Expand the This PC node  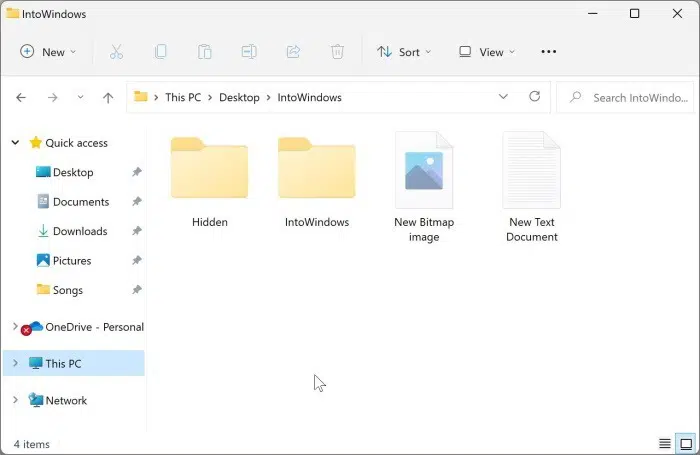(x=15, y=363)
